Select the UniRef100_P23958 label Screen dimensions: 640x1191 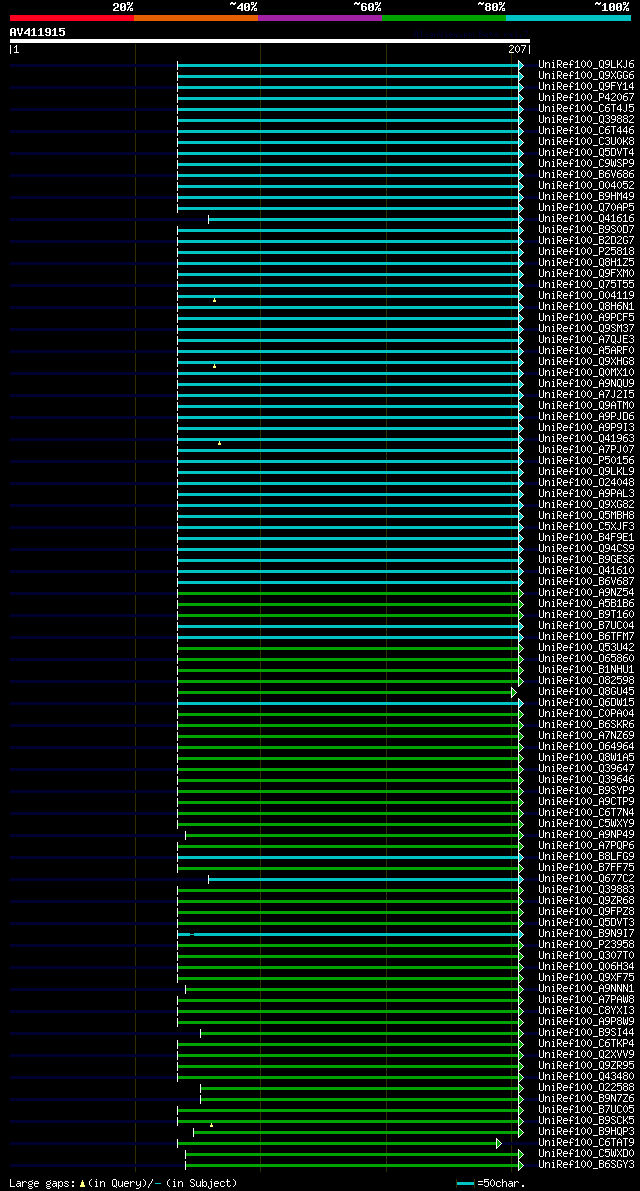(586, 945)
